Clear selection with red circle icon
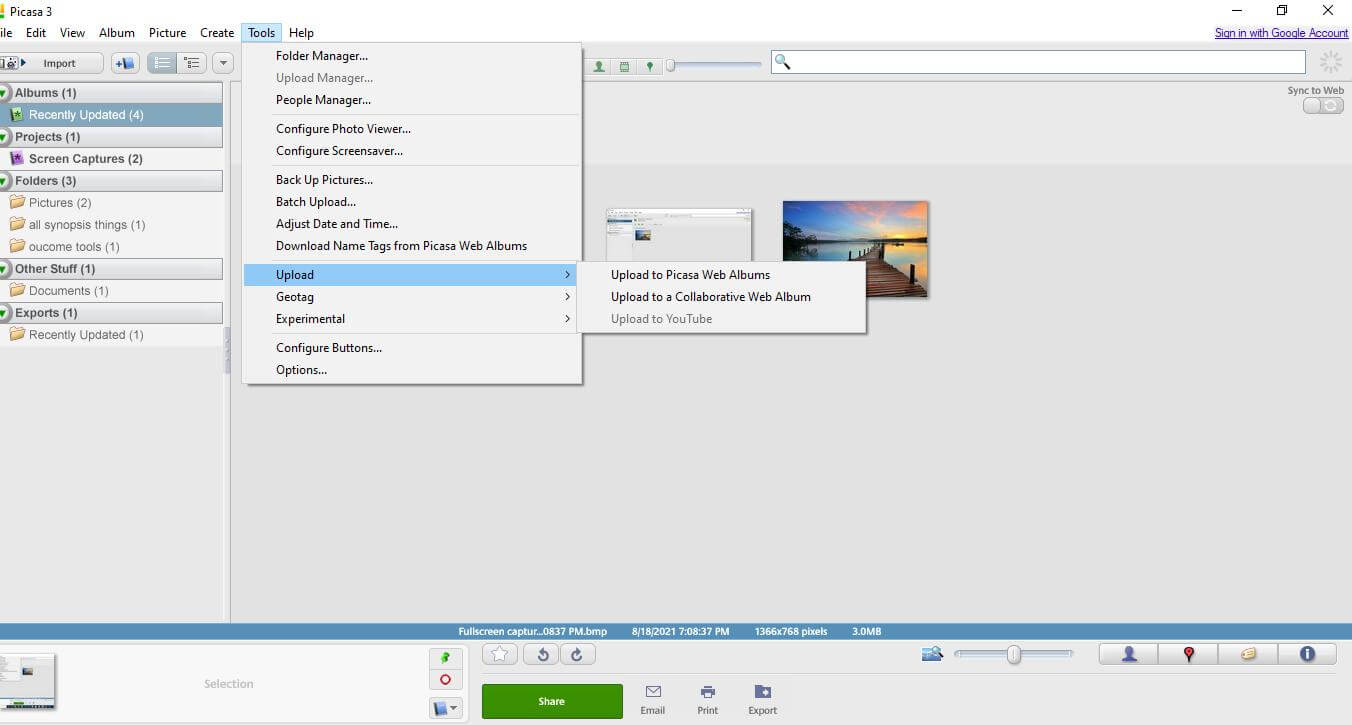The image size is (1352, 725). coord(446,680)
